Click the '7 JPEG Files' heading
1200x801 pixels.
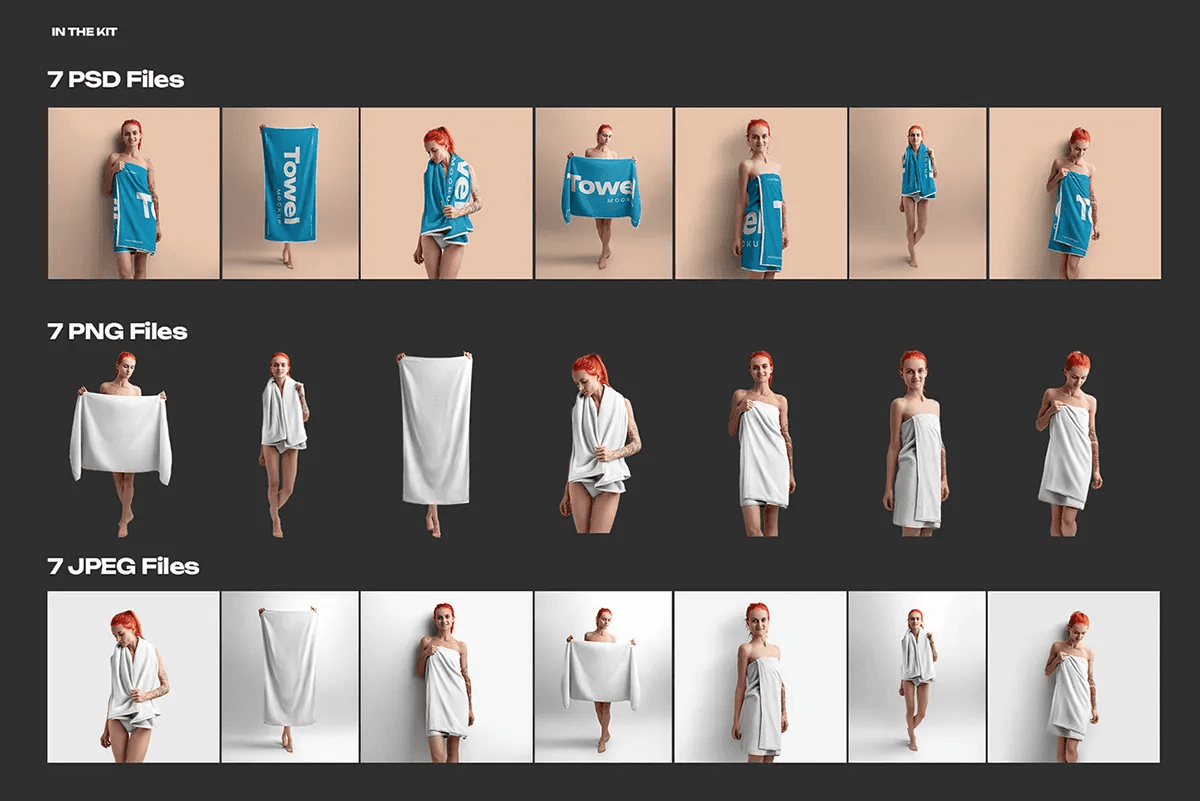(124, 566)
